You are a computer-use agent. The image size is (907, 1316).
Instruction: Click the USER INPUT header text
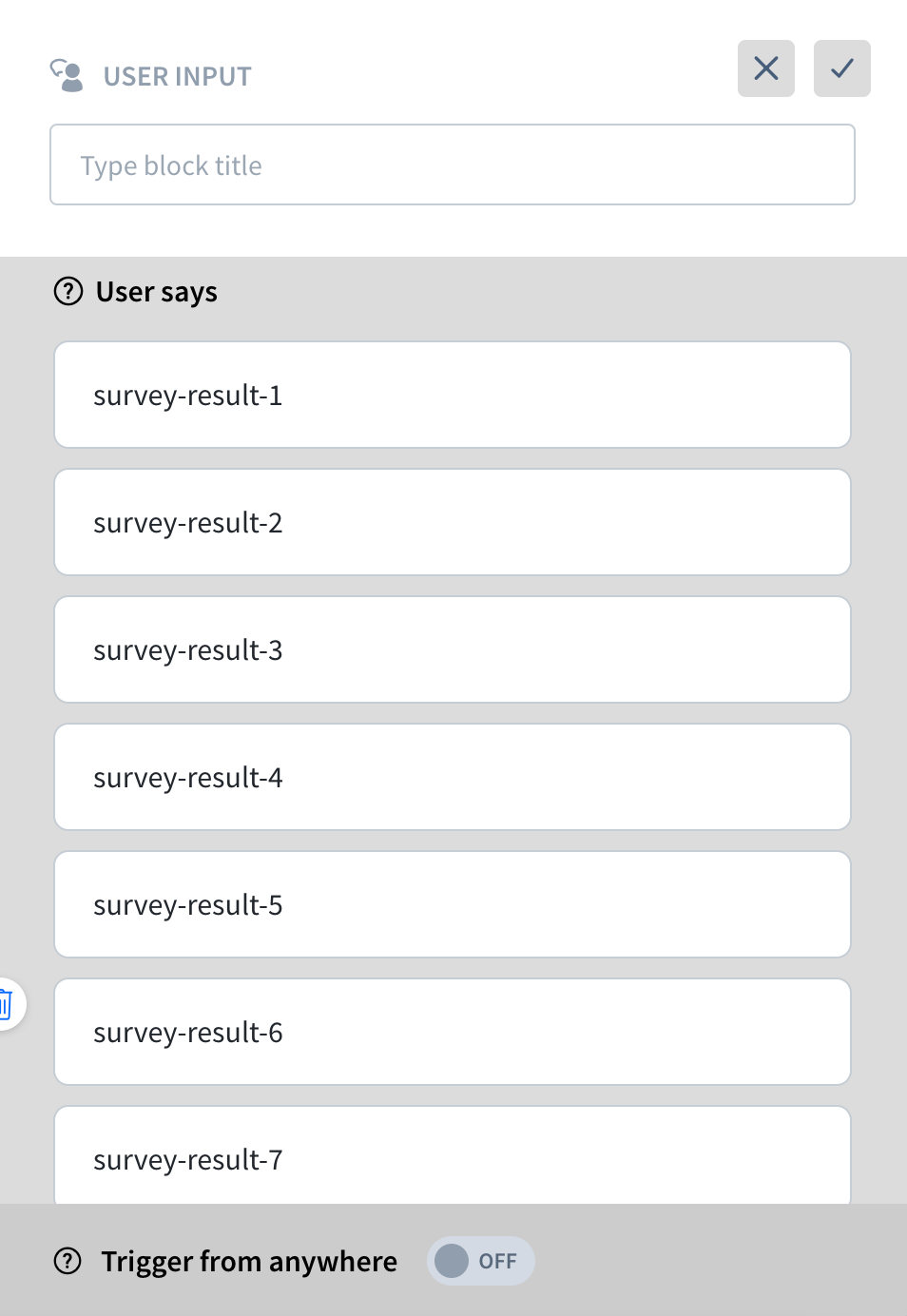click(x=178, y=76)
